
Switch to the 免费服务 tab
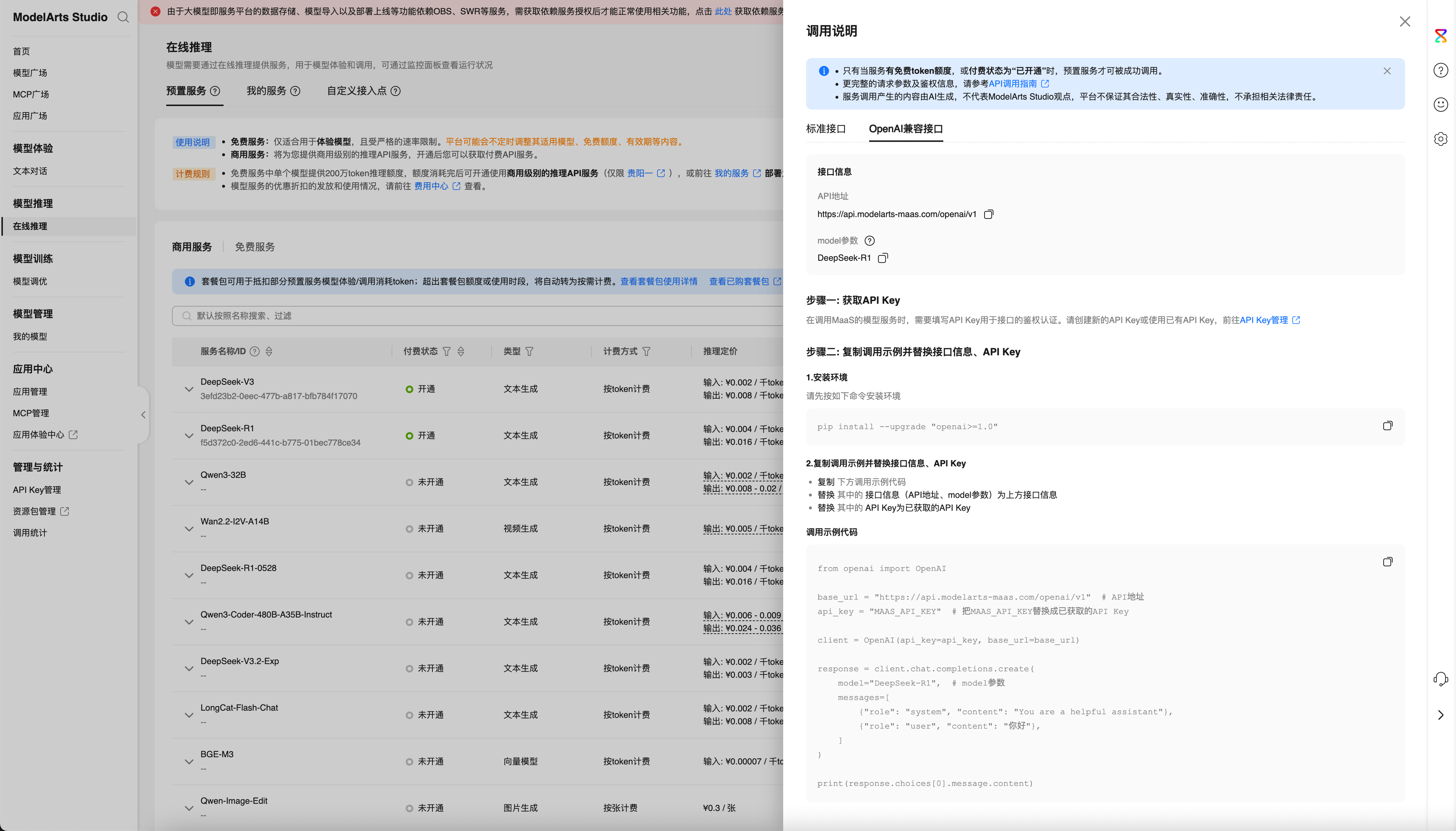pyautogui.click(x=255, y=247)
